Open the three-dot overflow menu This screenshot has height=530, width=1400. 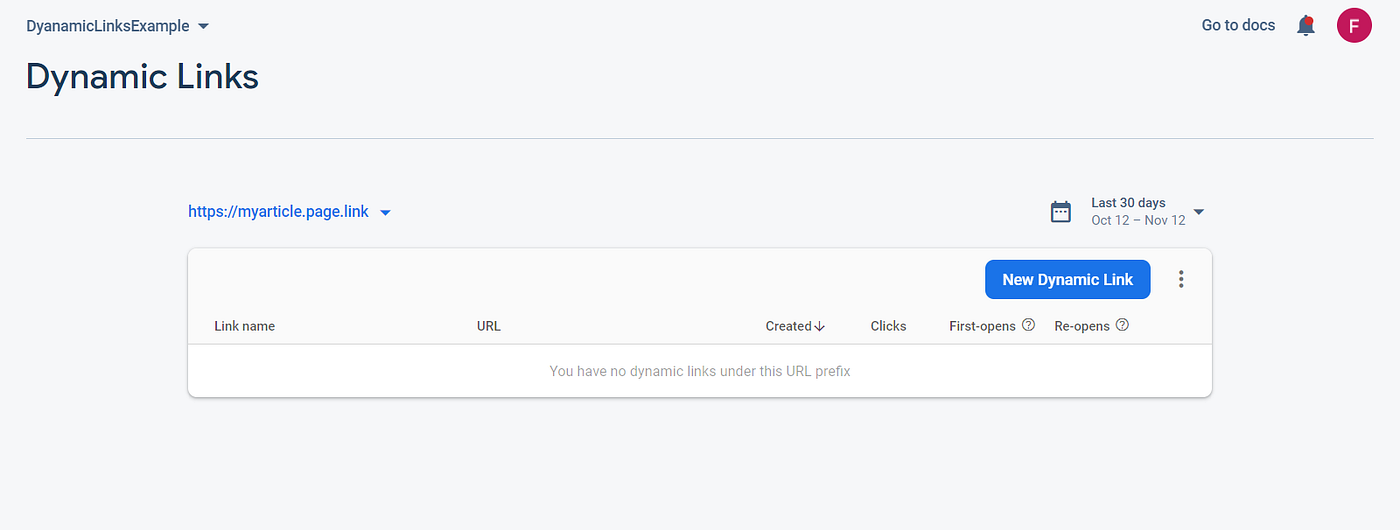pos(1181,280)
